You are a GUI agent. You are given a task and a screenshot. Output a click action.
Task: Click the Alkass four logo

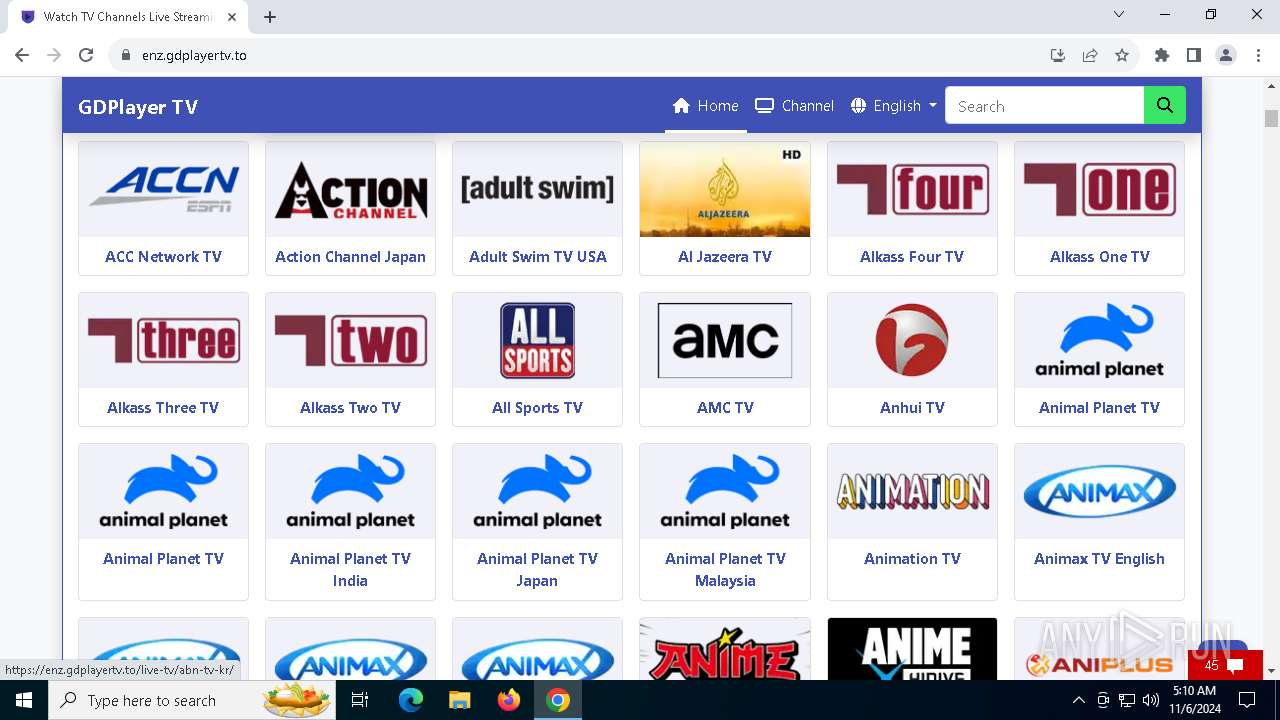click(912, 189)
